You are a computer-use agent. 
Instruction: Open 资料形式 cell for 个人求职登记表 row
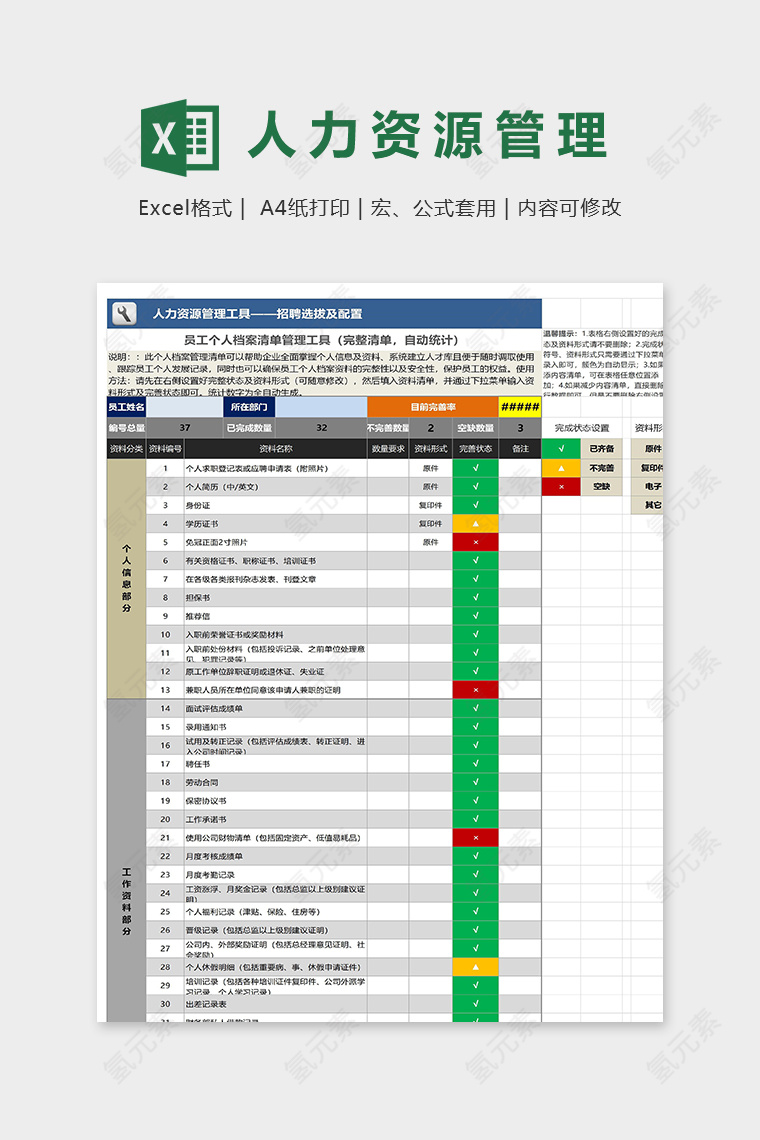pos(430,468)
